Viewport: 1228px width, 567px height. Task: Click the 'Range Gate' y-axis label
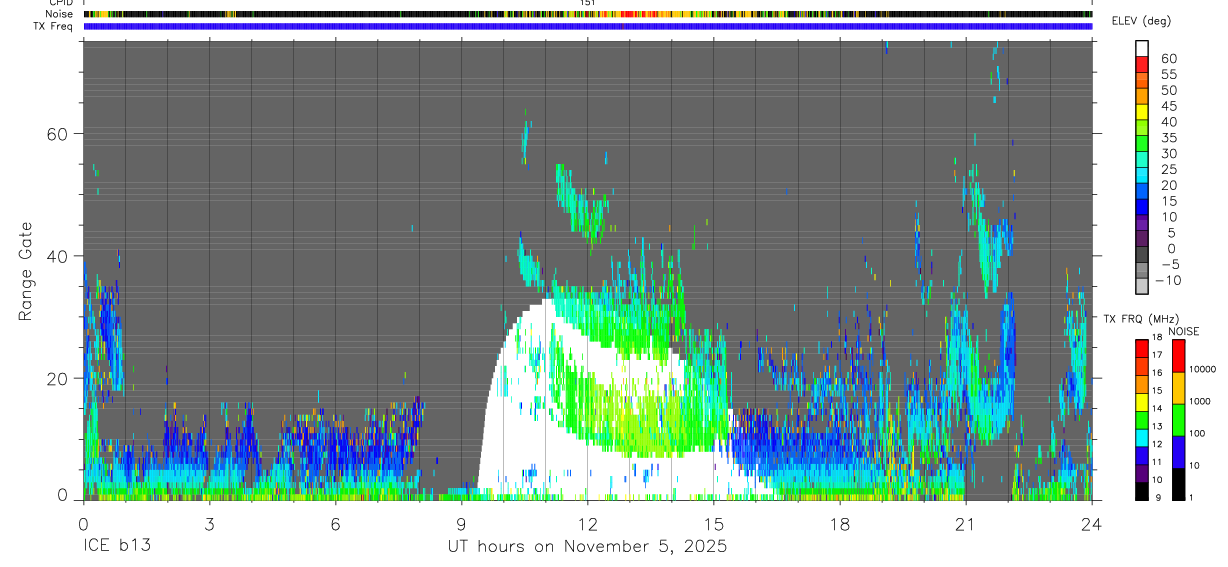27,272
